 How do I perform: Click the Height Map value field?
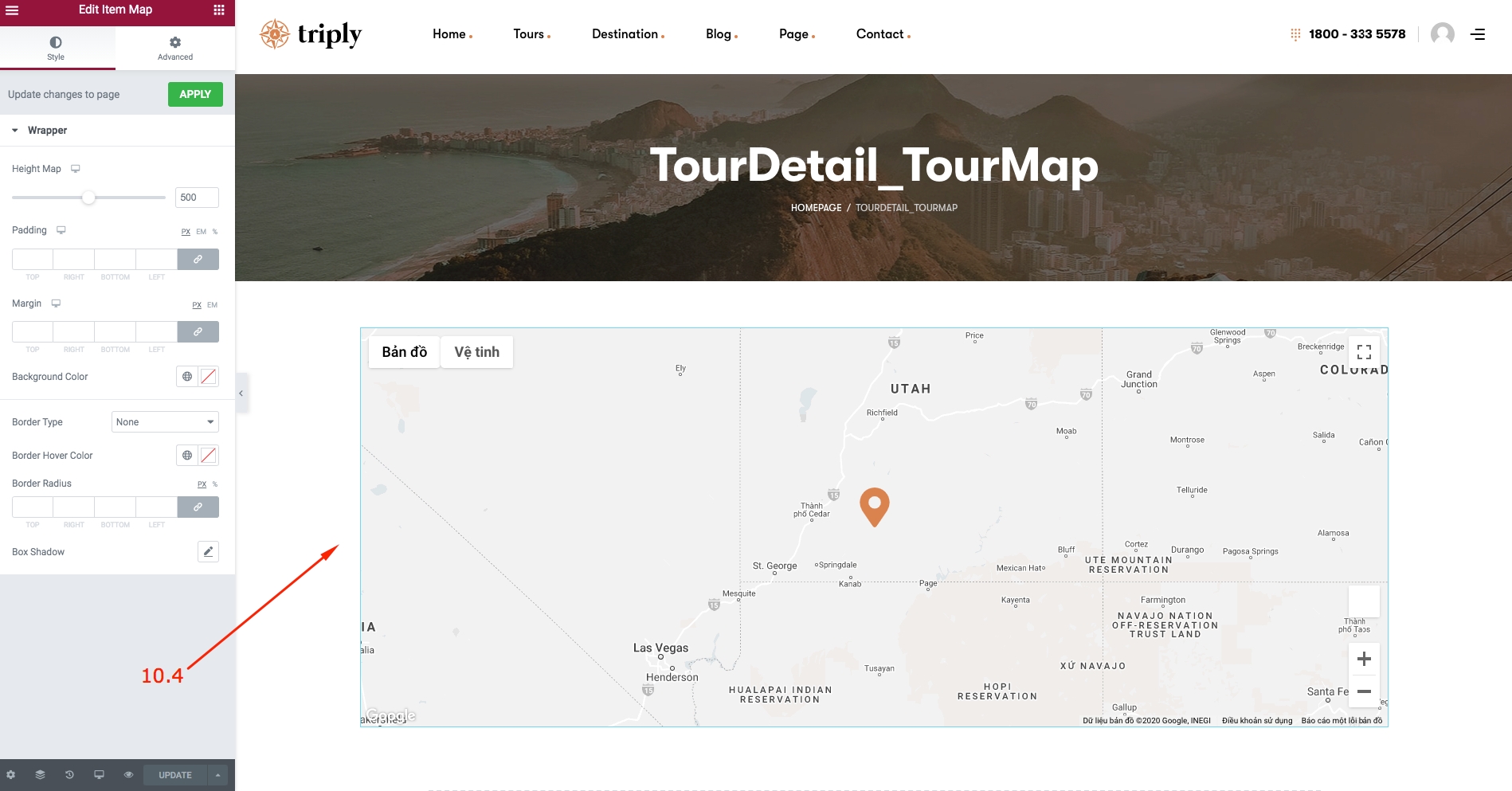pos(197,198)
